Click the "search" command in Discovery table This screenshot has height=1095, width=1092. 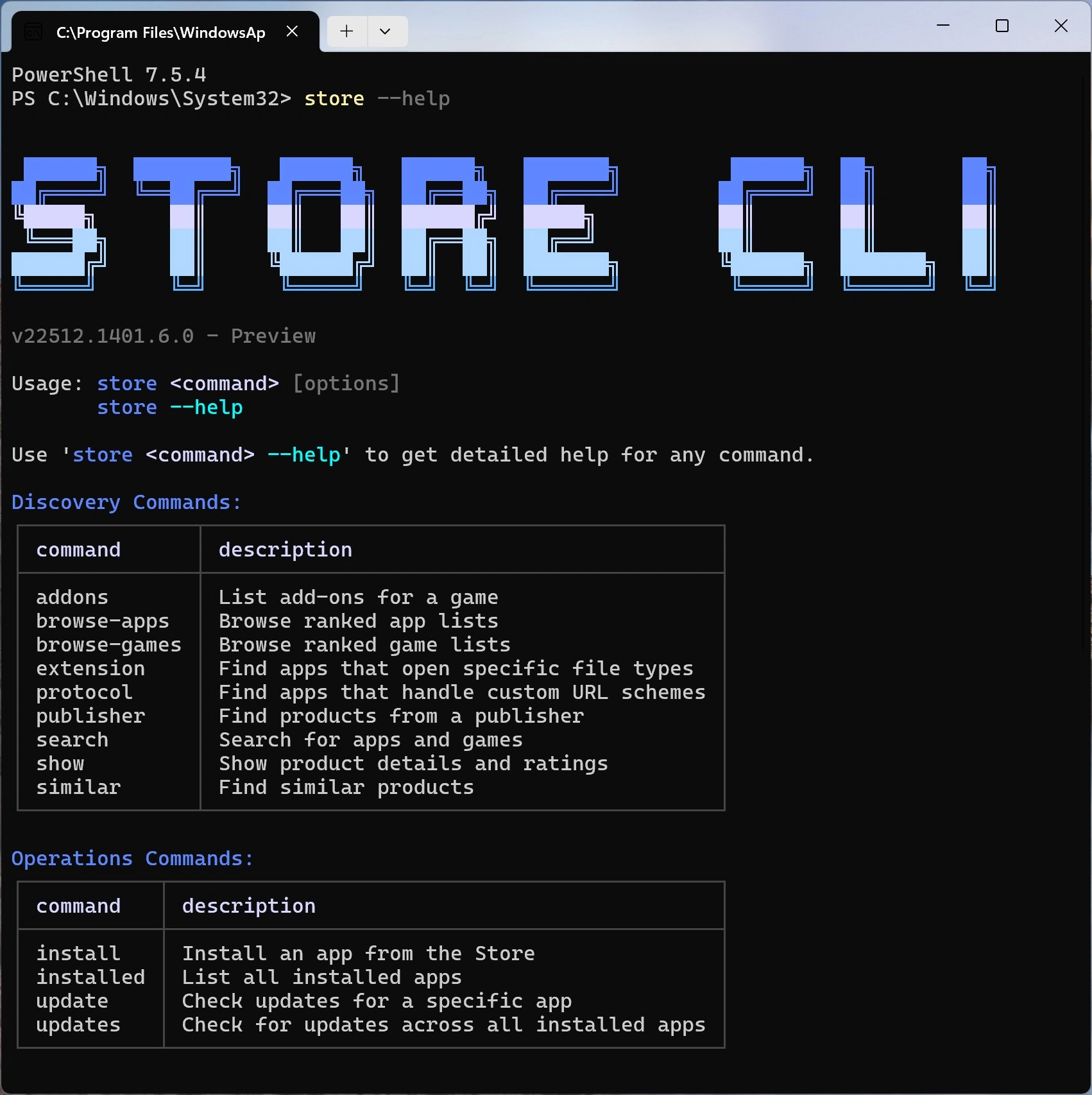(x=72, y=740)
